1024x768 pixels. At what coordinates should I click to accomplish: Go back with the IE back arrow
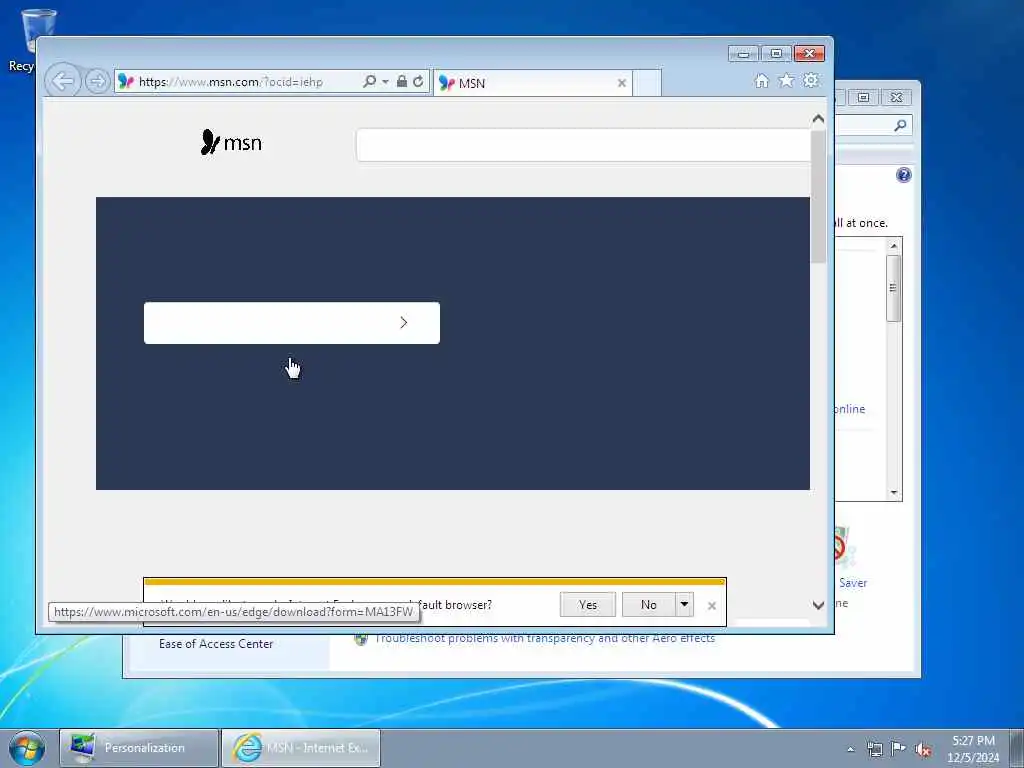(63, 82)
